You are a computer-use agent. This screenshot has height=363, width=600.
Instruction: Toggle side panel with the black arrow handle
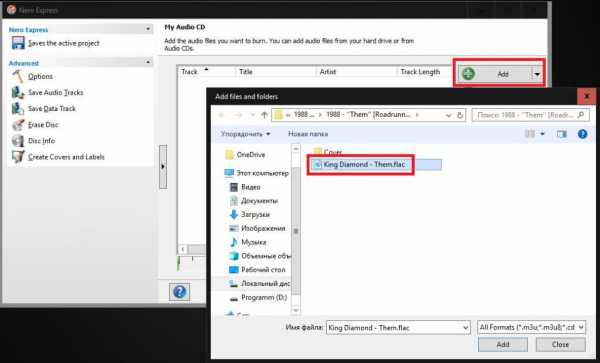click(163, 166)
